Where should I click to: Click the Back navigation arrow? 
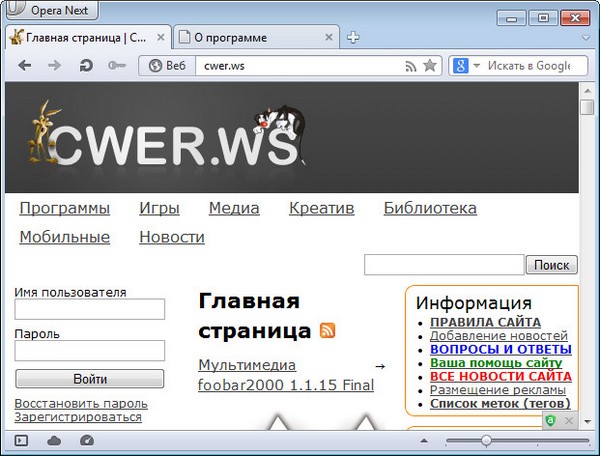(x=25, y=66)
